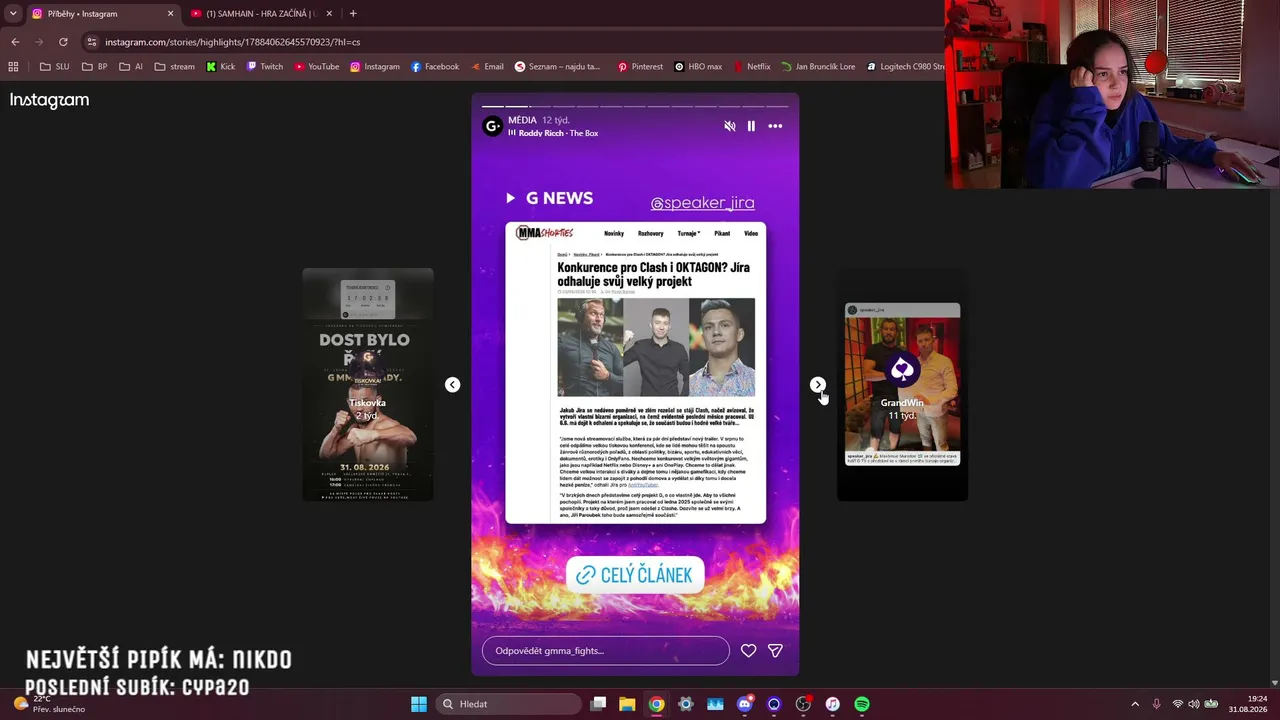Open Spotify from the taskbar
1280x720 pixels.
click(862, 704)
